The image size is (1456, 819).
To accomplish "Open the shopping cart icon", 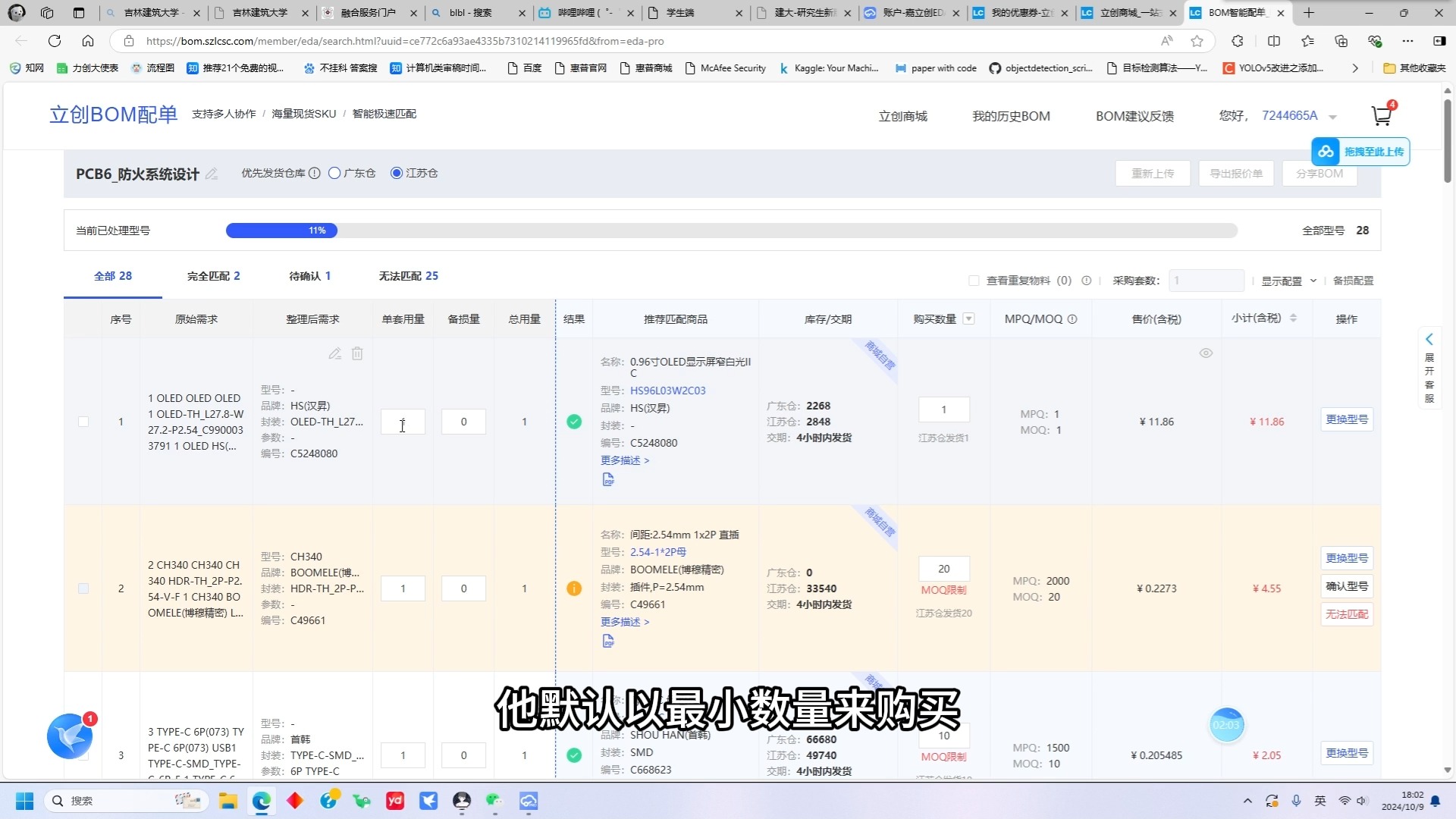I will tap(1382, 115).
